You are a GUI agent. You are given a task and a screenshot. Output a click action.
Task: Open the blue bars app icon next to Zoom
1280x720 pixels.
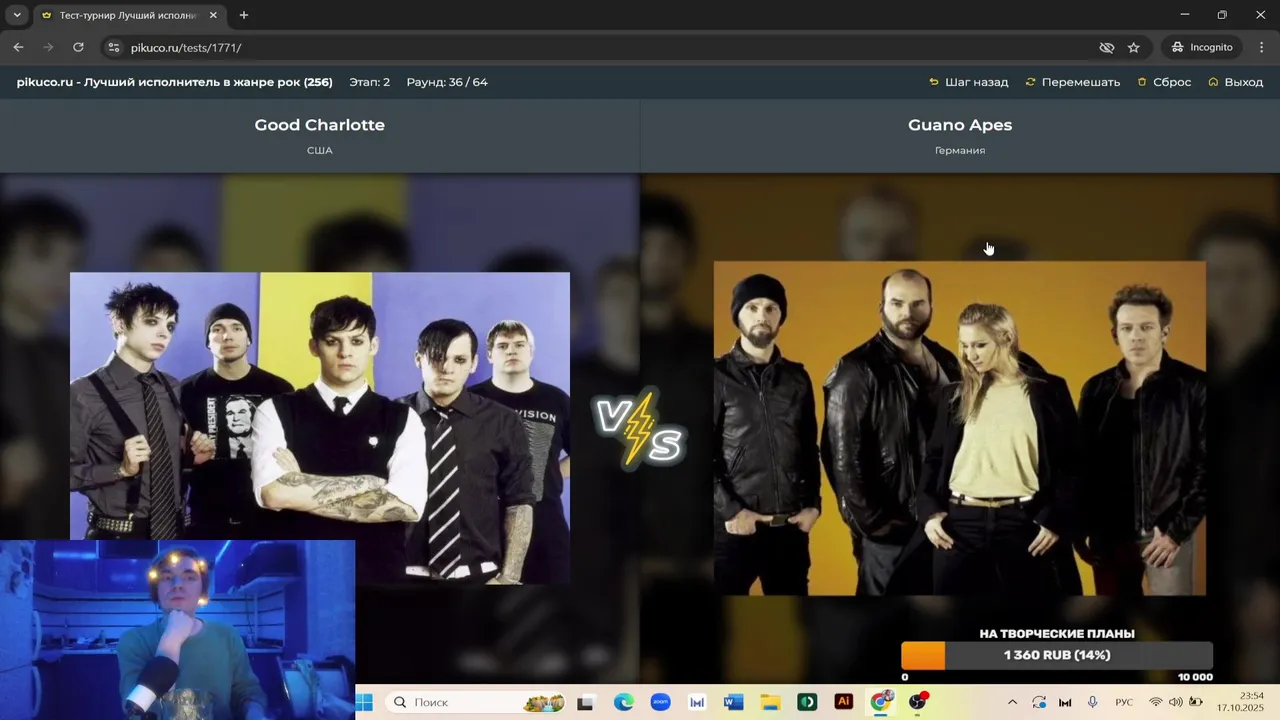click(x=697, y=702)
